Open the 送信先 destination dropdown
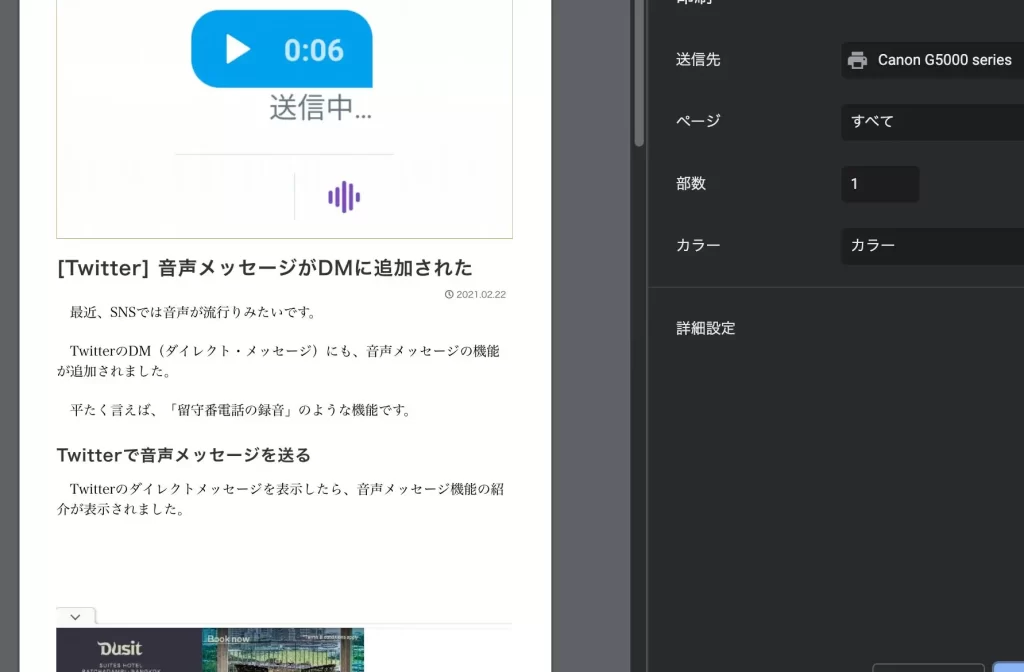This screenshot has height=672, width=1024. tap(933, 60)
